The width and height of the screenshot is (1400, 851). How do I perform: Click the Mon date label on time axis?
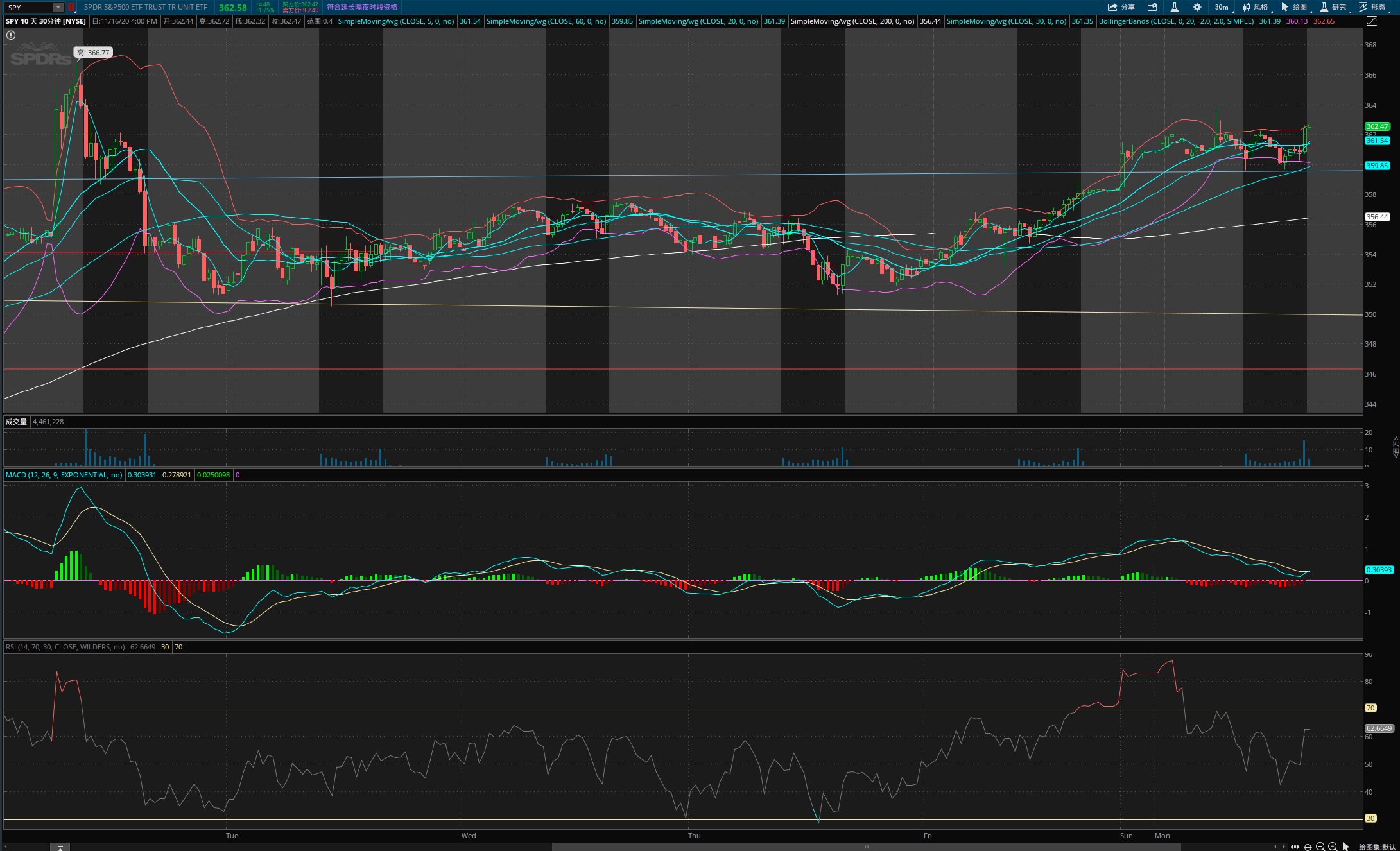tap(1162, 836)
